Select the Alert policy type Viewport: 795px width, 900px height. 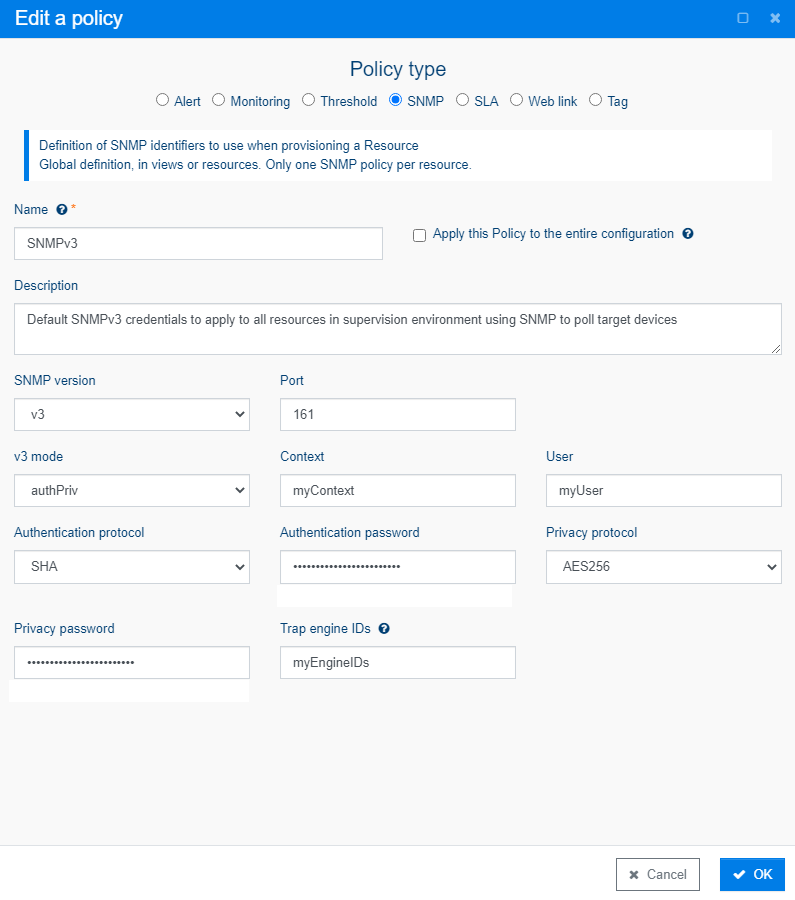[162, 100]
